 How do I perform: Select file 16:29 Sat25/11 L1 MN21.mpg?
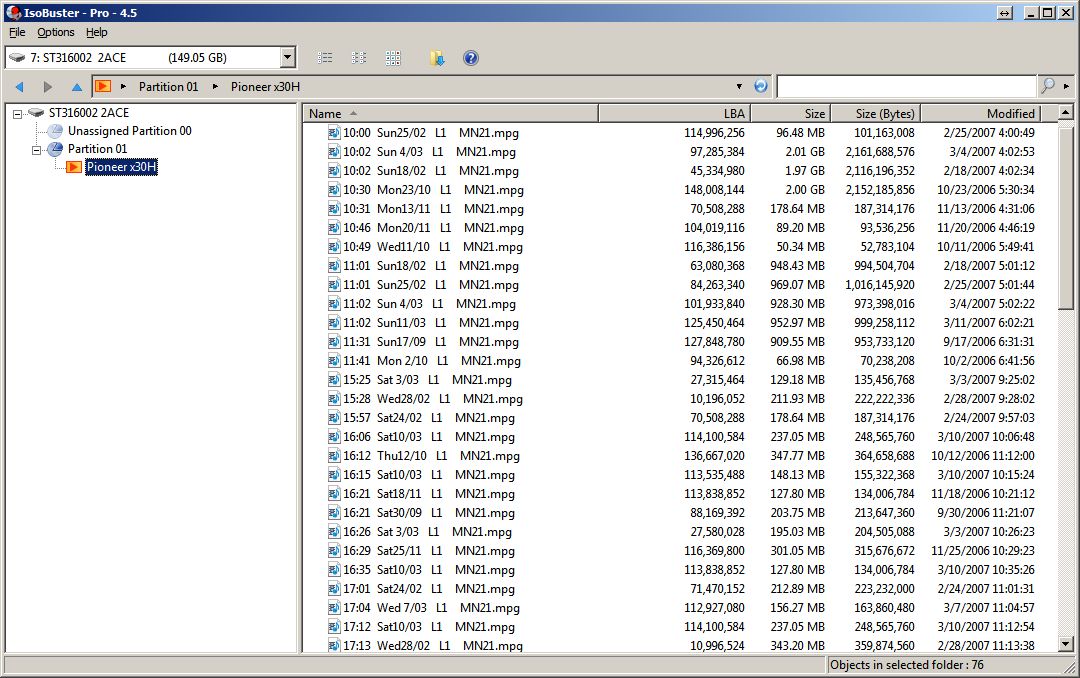pyautogui.click(x=429, y=551)
